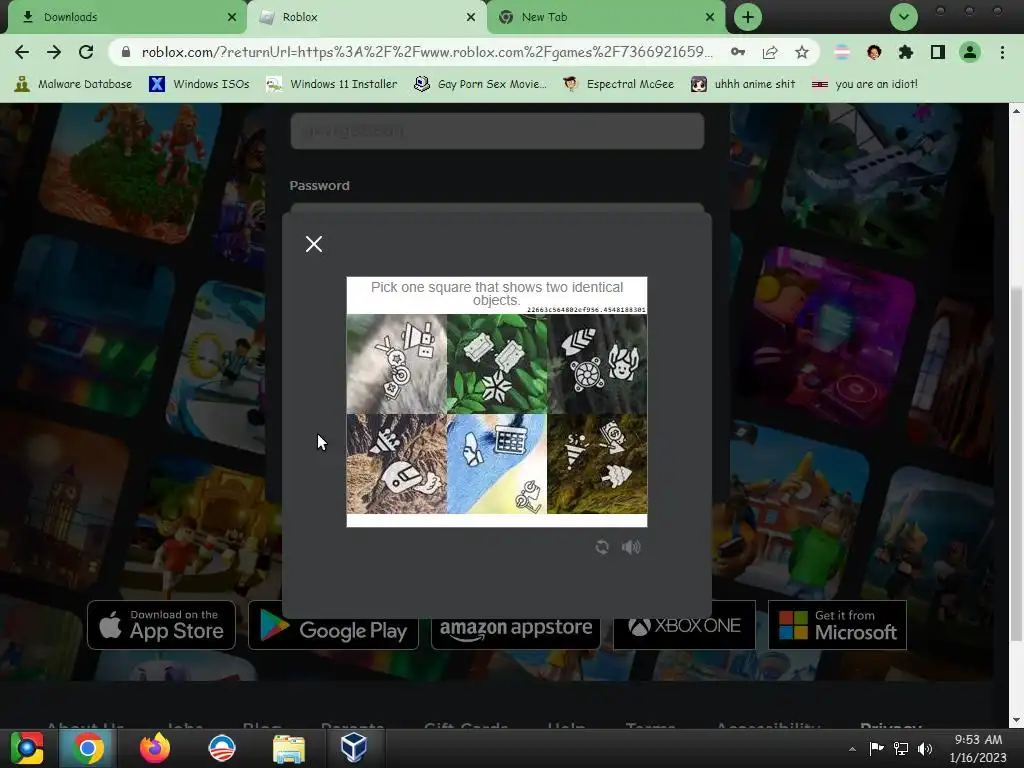The width and height of the screenshot is (1024, 768).
Task: Click the Xbox One badge
Action: click(684, 626)
